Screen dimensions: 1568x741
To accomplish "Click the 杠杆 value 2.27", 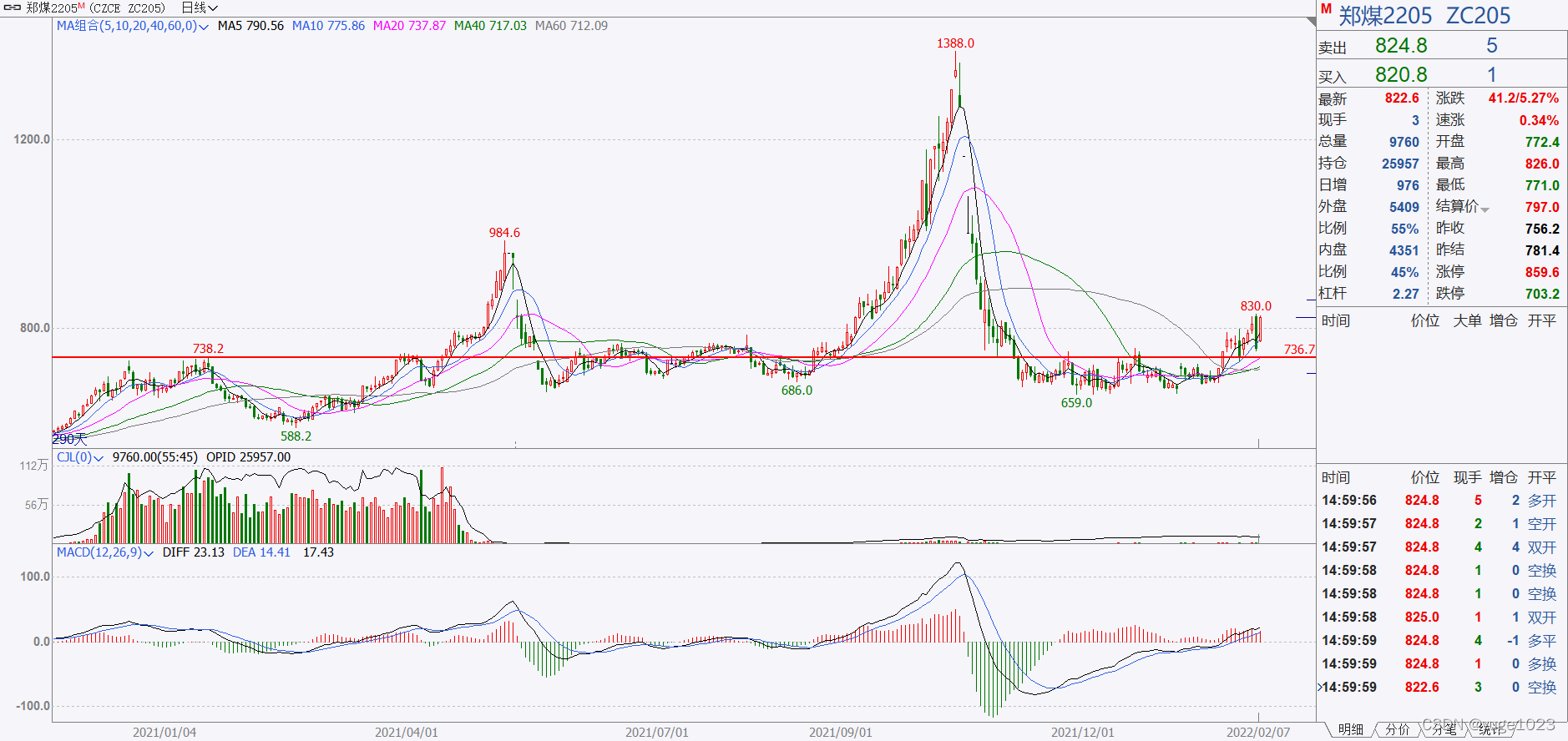I will click(x=1405, y=294).
